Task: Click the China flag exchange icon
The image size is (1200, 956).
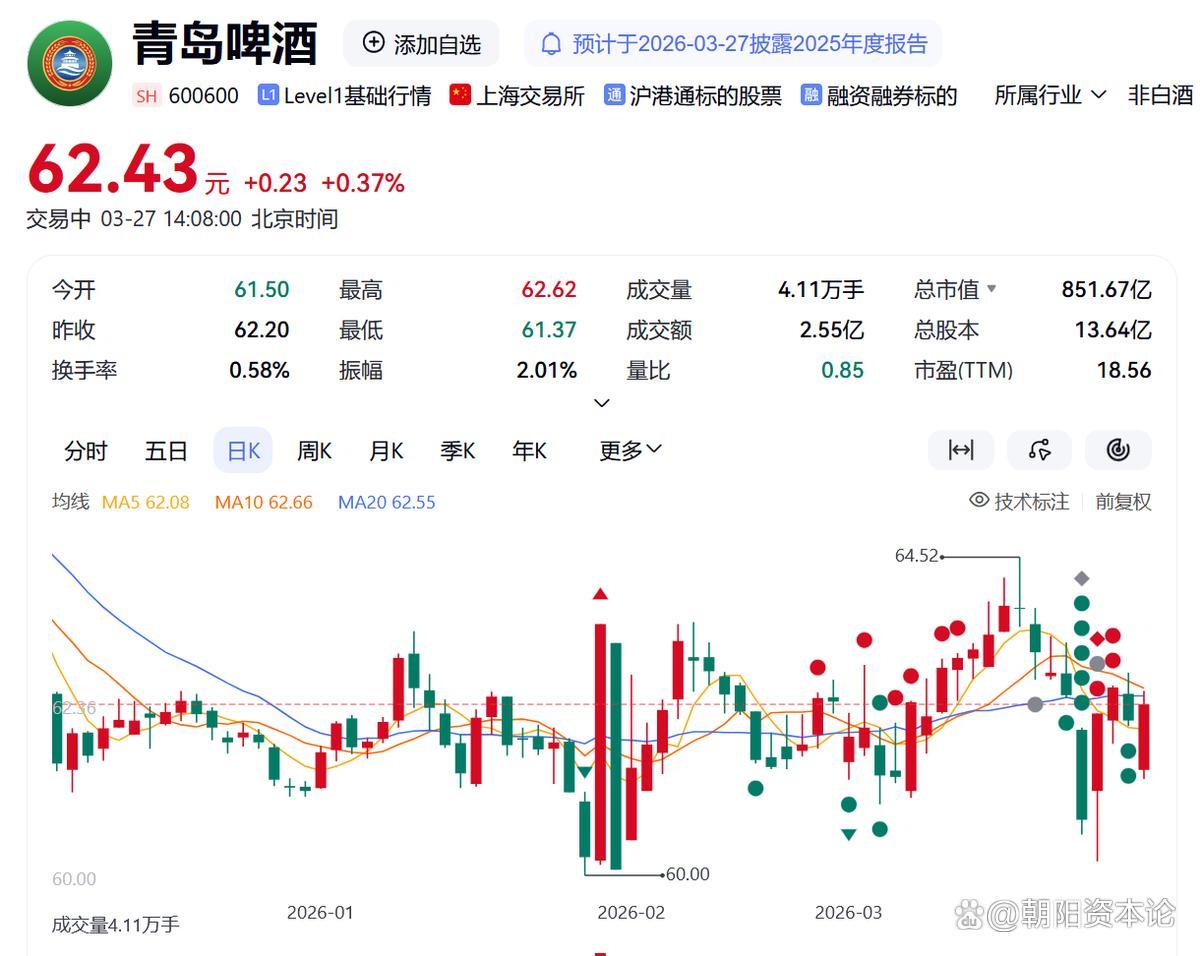Action: pos(460,95)
